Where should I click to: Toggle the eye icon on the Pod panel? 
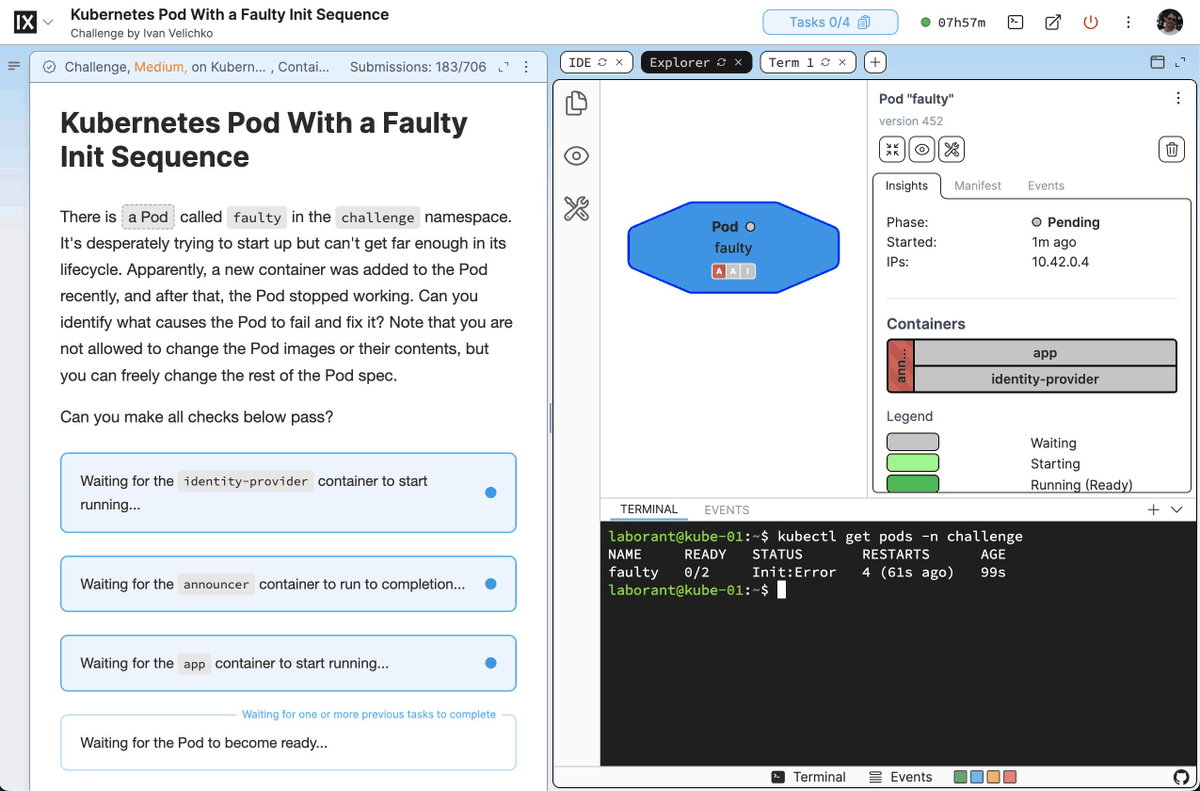tap(921, 149)
